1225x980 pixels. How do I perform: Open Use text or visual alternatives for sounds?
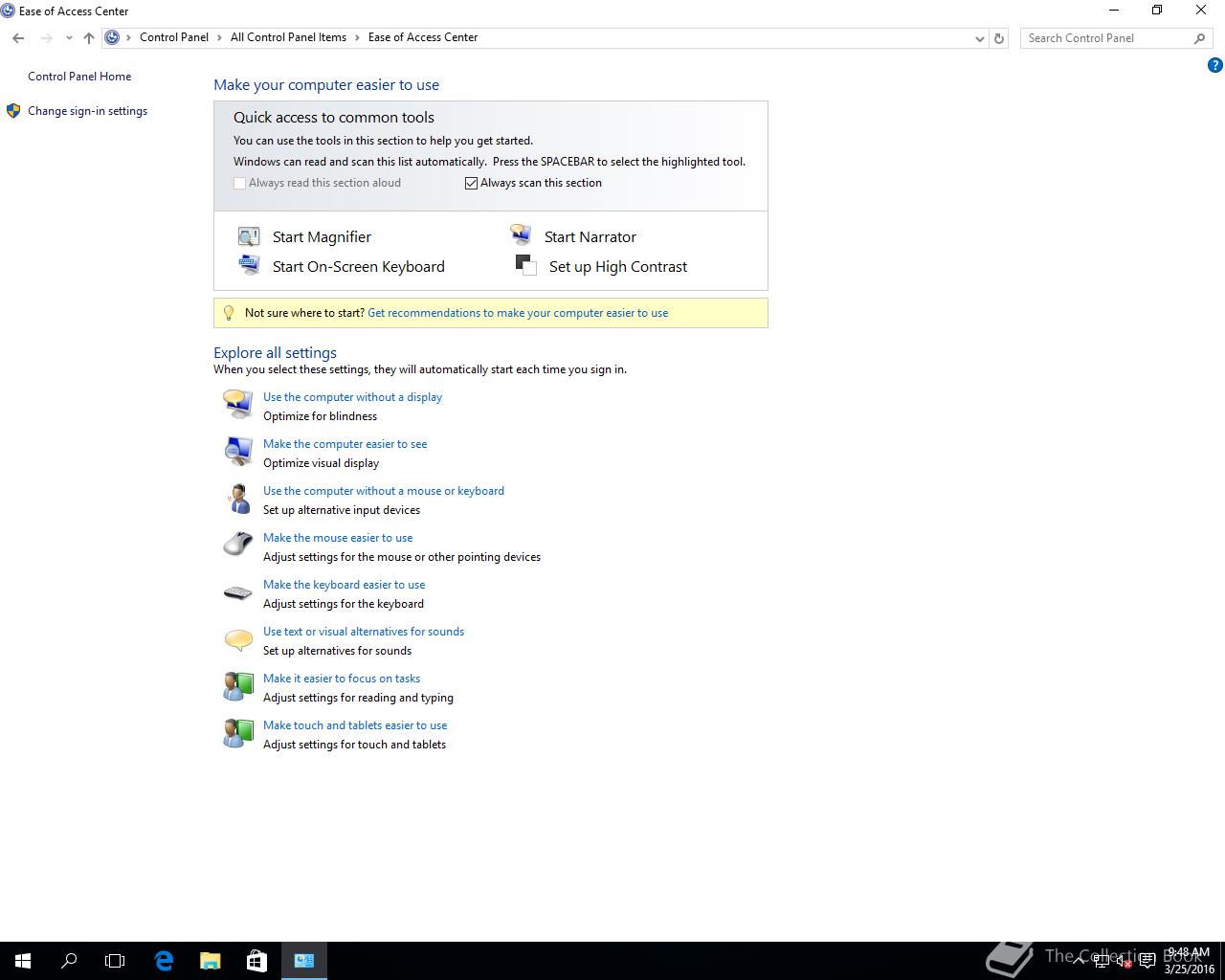point(364,632)
